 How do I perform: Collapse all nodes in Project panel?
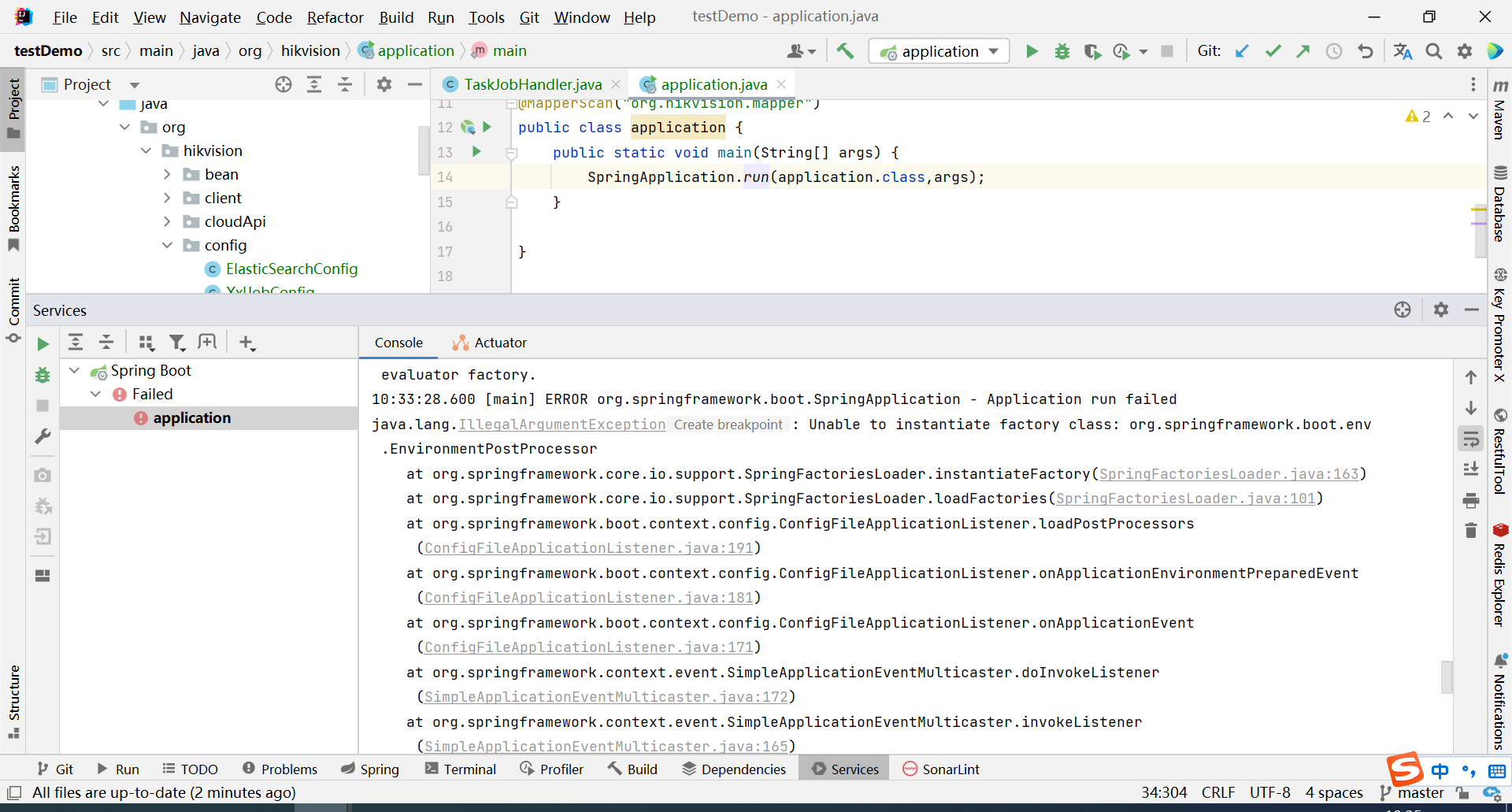pyautogui.click(x=345, y=84)
